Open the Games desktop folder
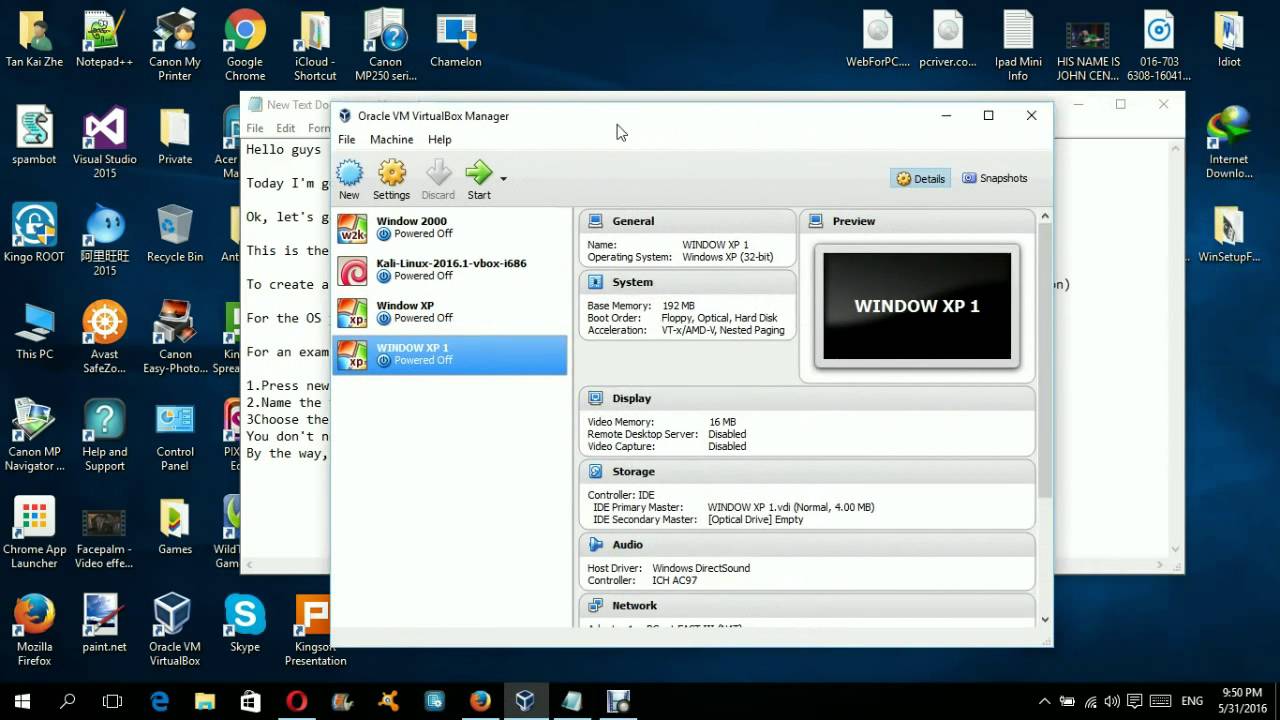 (x=175, y=526)
